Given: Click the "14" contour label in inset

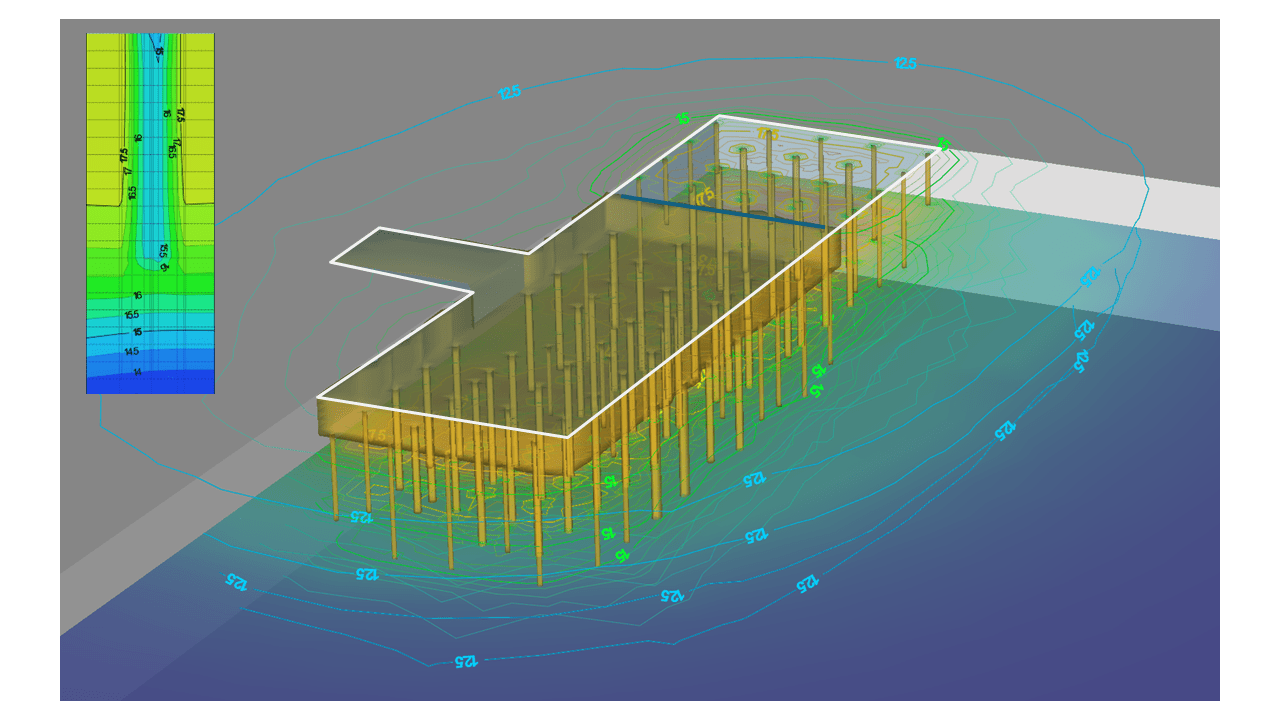Looking at the screenshot, I should click(136, 371).
